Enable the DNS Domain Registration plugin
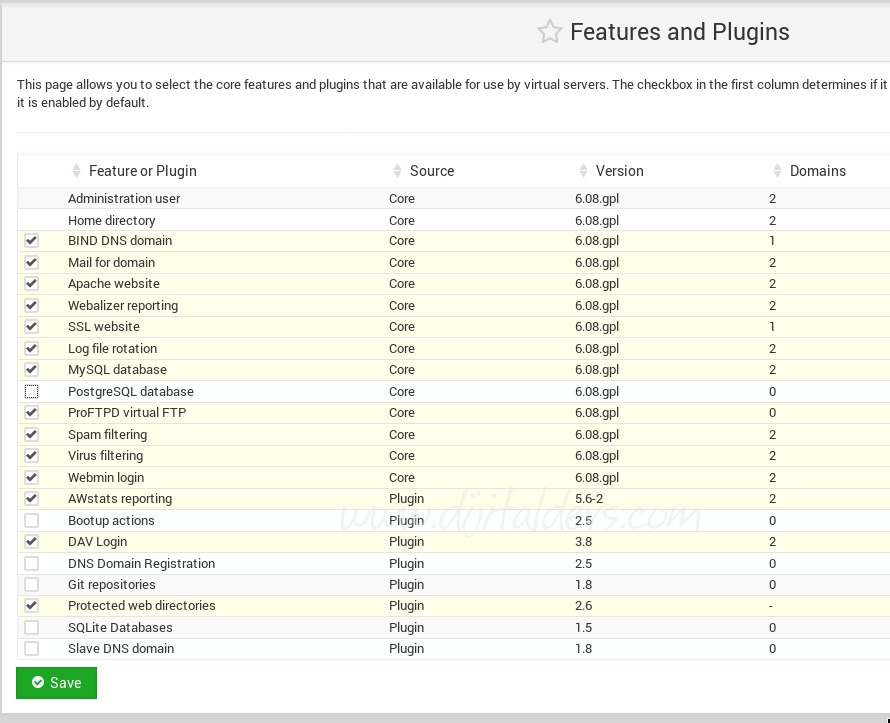This screenshot has height=723, width=890. coord(31,563)
